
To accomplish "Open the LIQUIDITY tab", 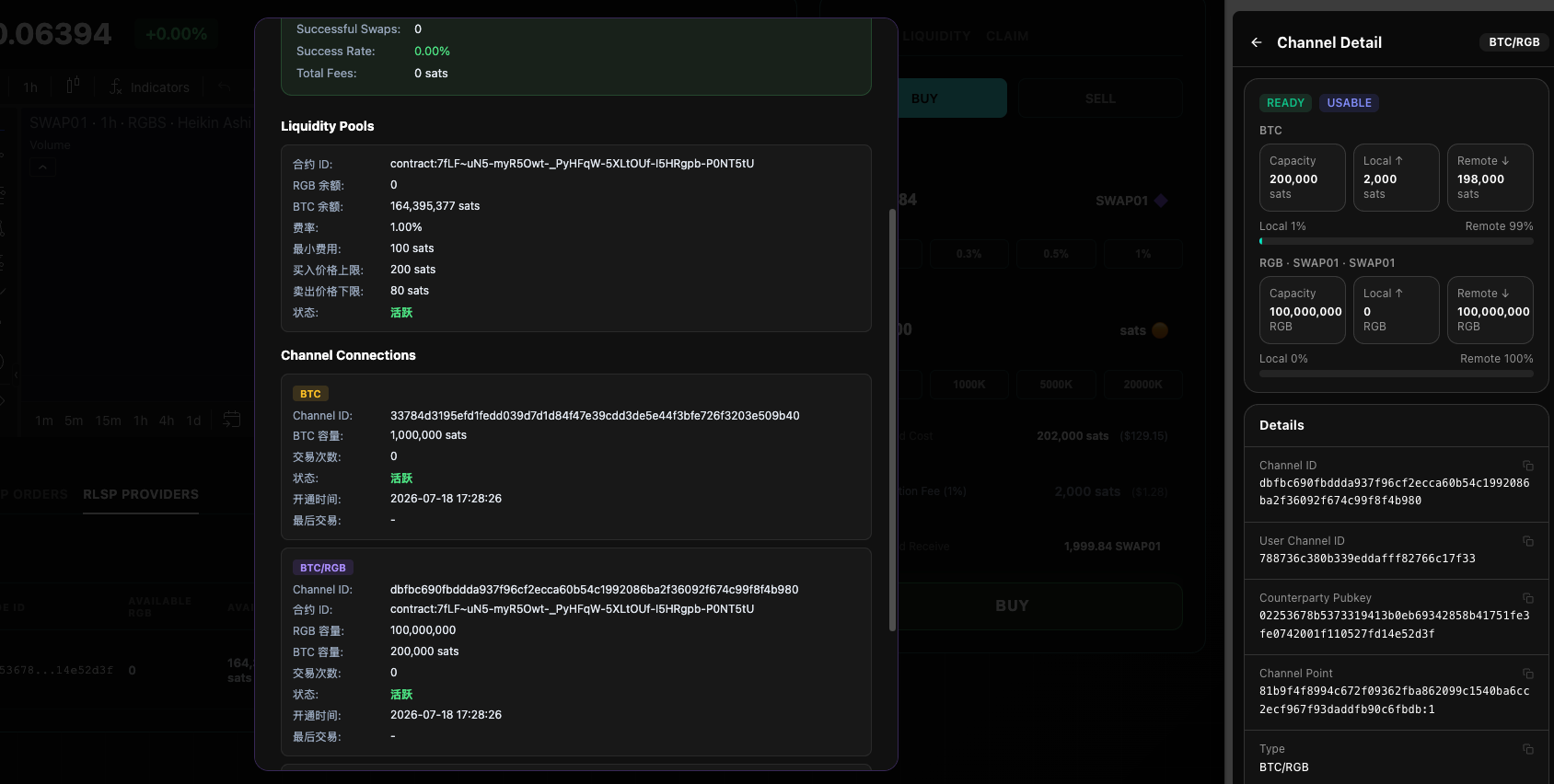I will click(x=936, y=36).
